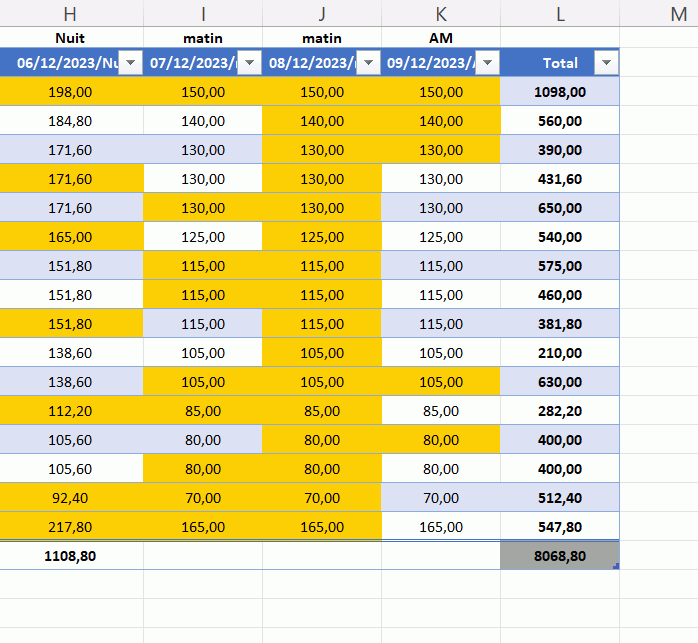This screenshot has height=643, width=698.
Task: Select column H header
Action: pos(70,13)
